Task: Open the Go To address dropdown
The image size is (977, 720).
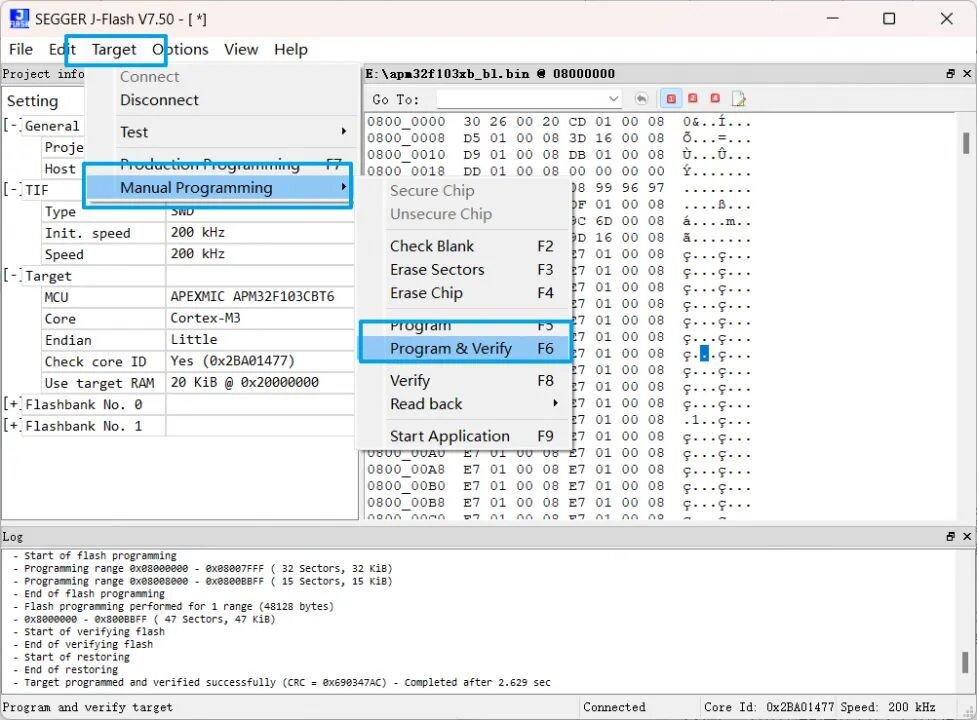Action: click(x=614, y=98)
